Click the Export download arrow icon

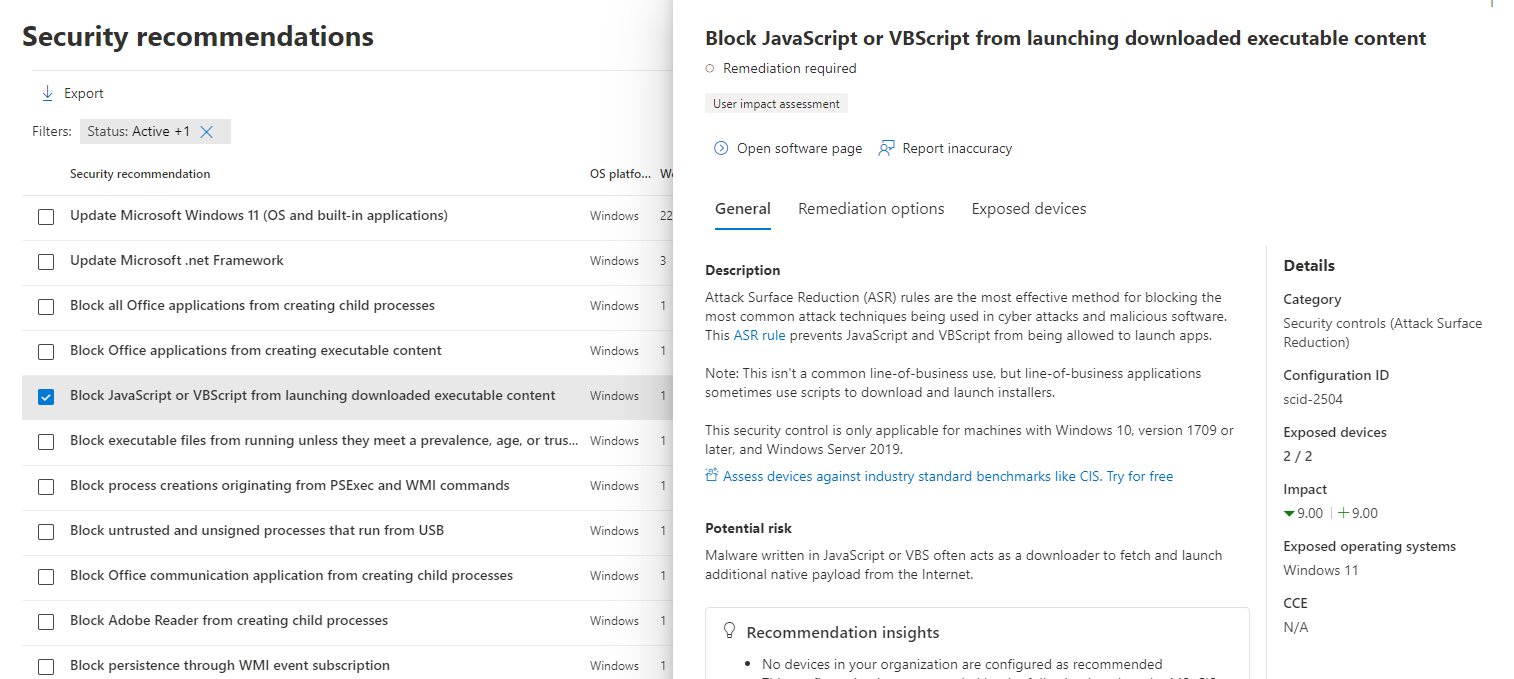[47, 93]
